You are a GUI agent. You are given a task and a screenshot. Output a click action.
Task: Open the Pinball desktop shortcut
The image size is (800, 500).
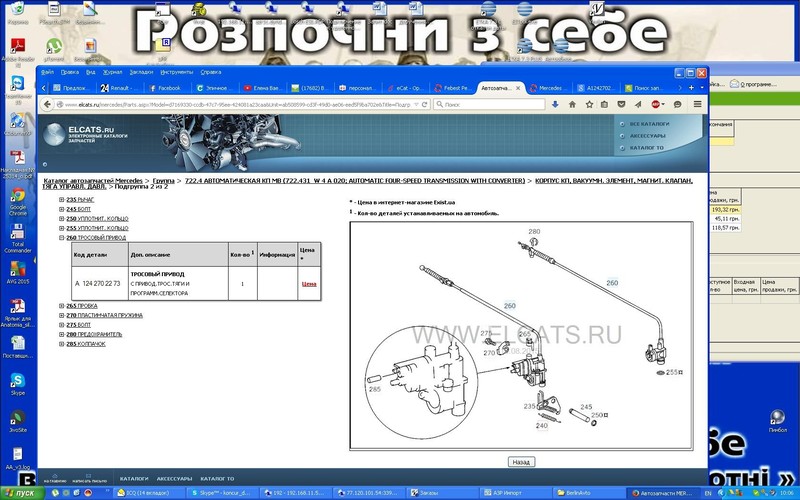click(x=778, y=421)
